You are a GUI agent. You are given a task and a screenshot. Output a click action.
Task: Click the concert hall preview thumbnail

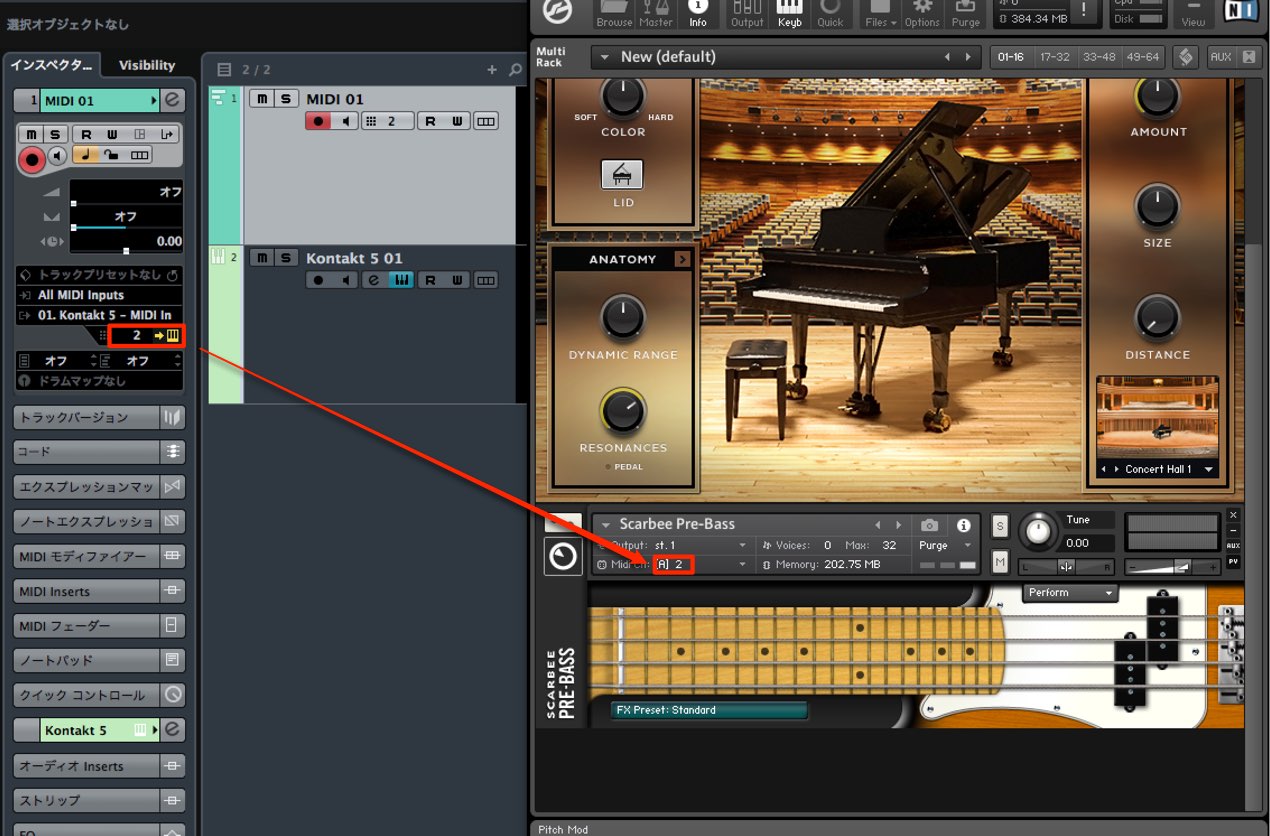[x=1158, y=418]
